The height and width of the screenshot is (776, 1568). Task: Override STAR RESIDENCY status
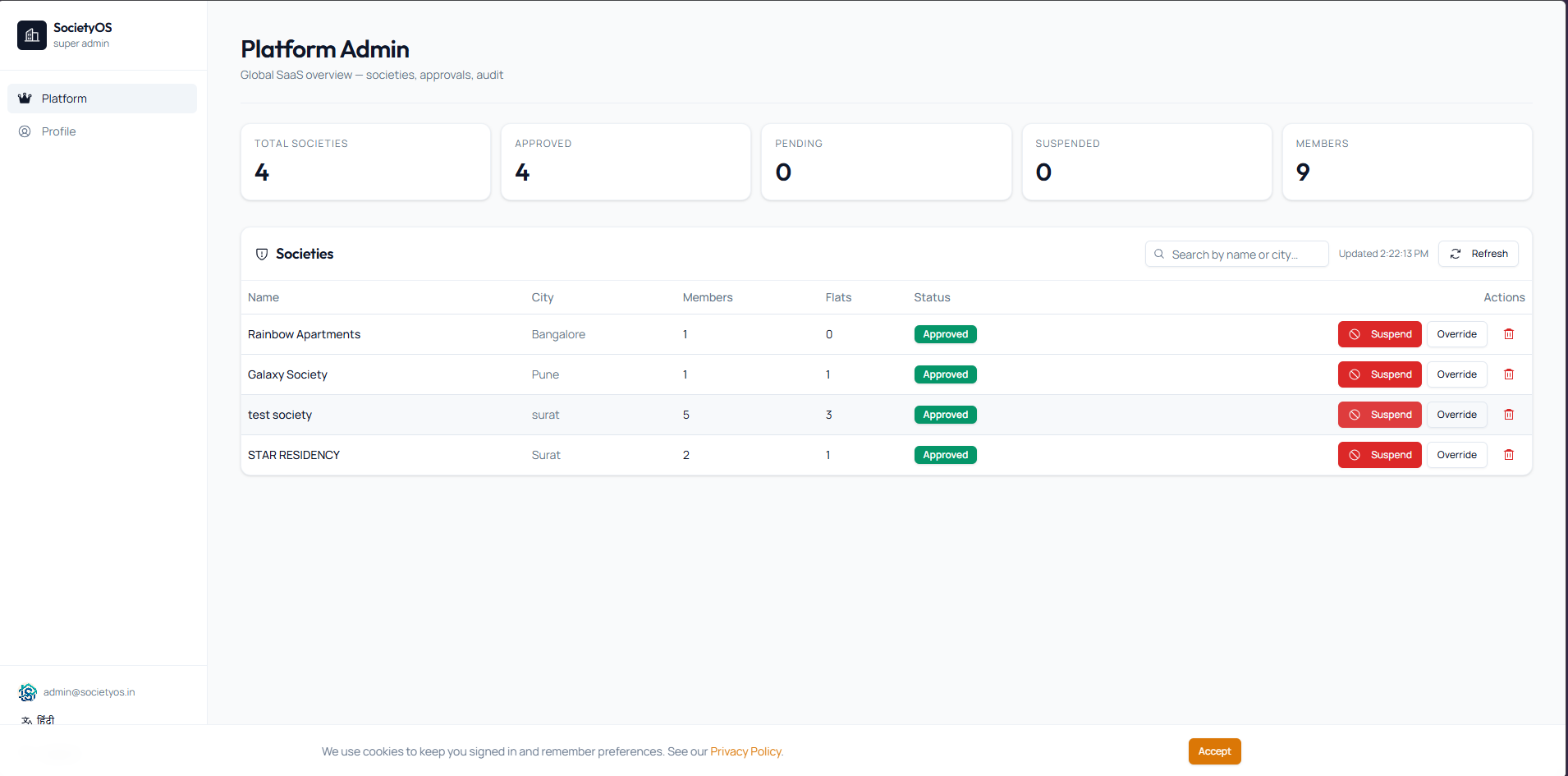[1456, 455]
